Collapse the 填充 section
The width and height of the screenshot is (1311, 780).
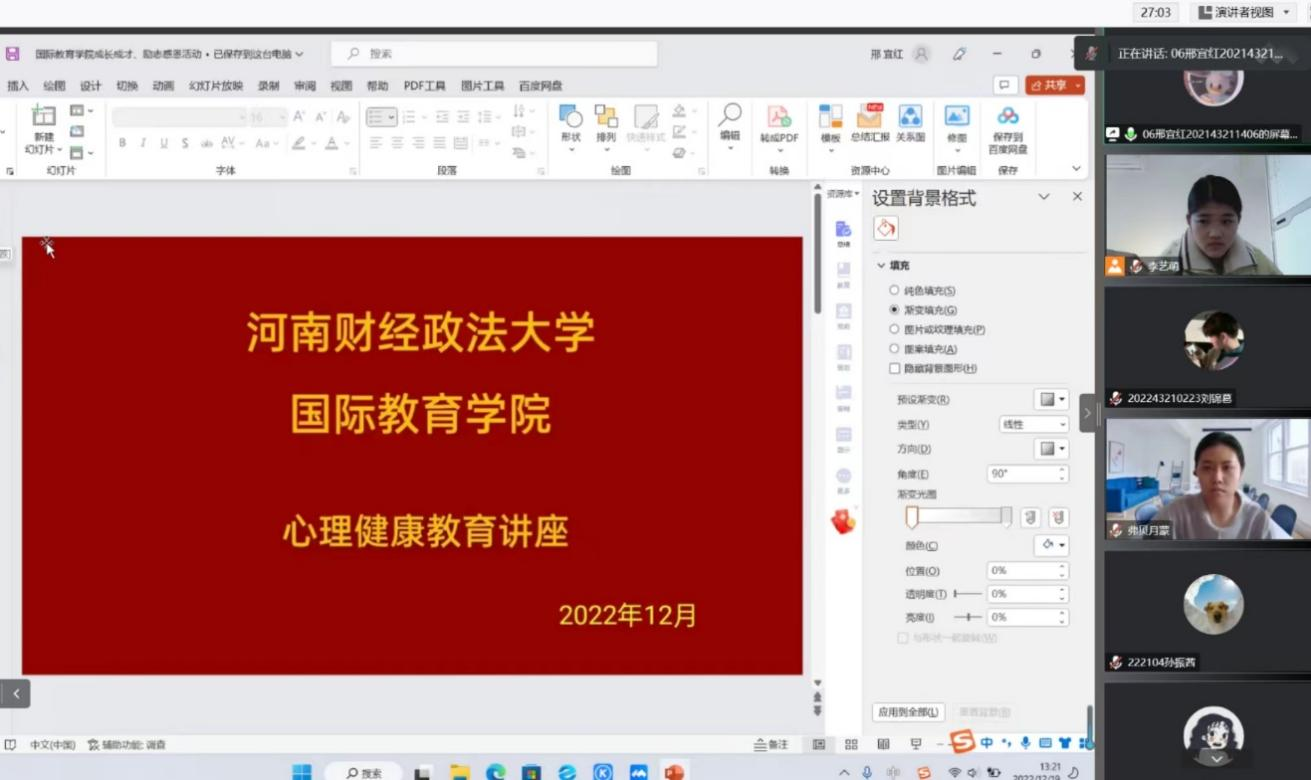[881, 266]
